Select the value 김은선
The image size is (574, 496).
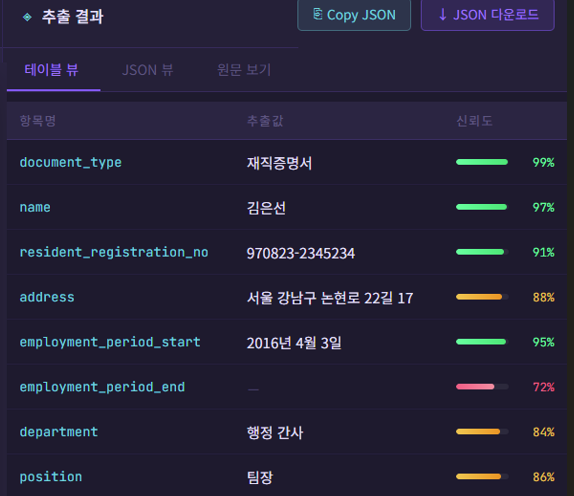coord(266,208)
